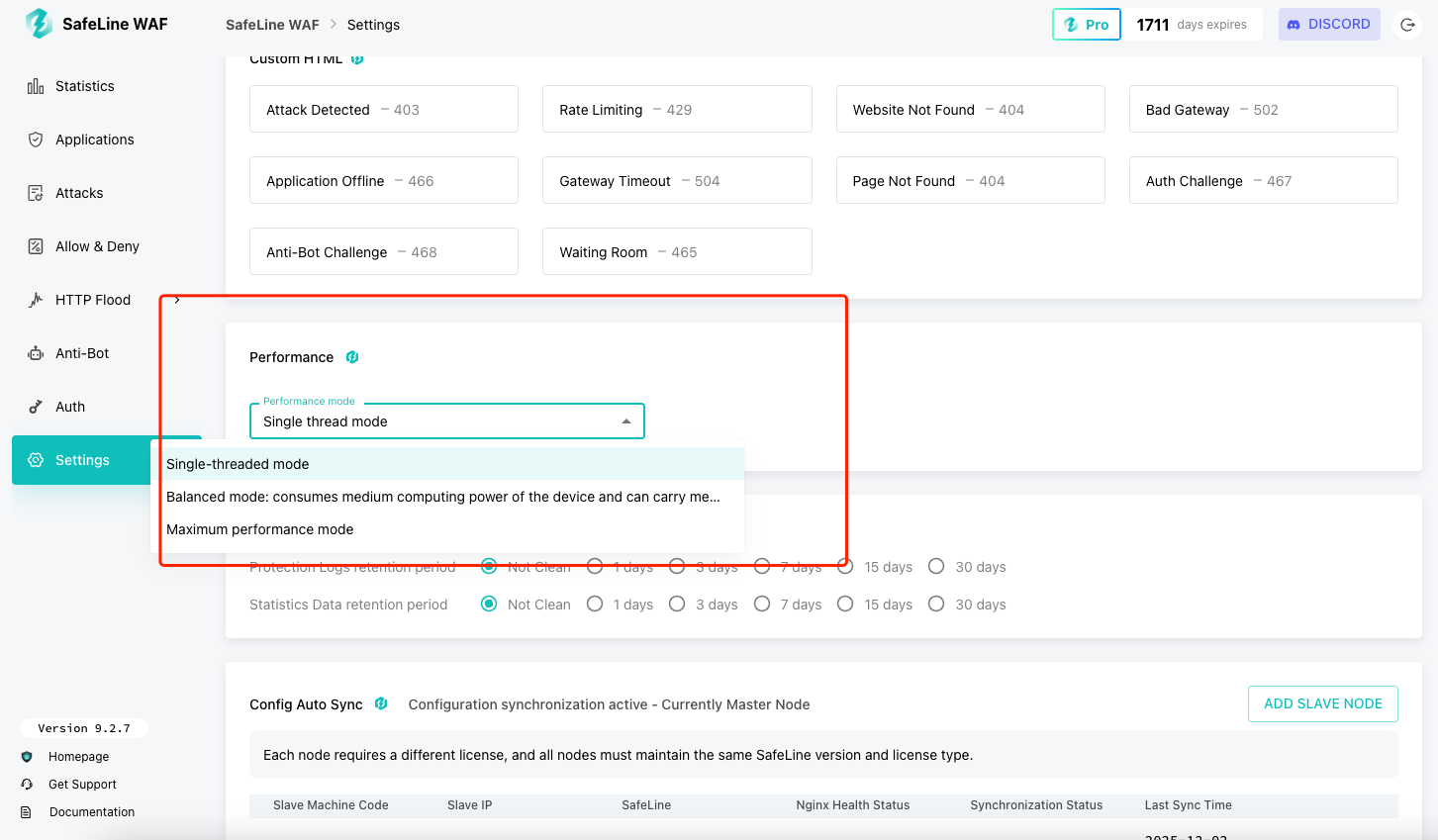Click the Pro badge beside Performance heading
The width and height of the screenshot is (1438, 840).
[x=352, y=357]
